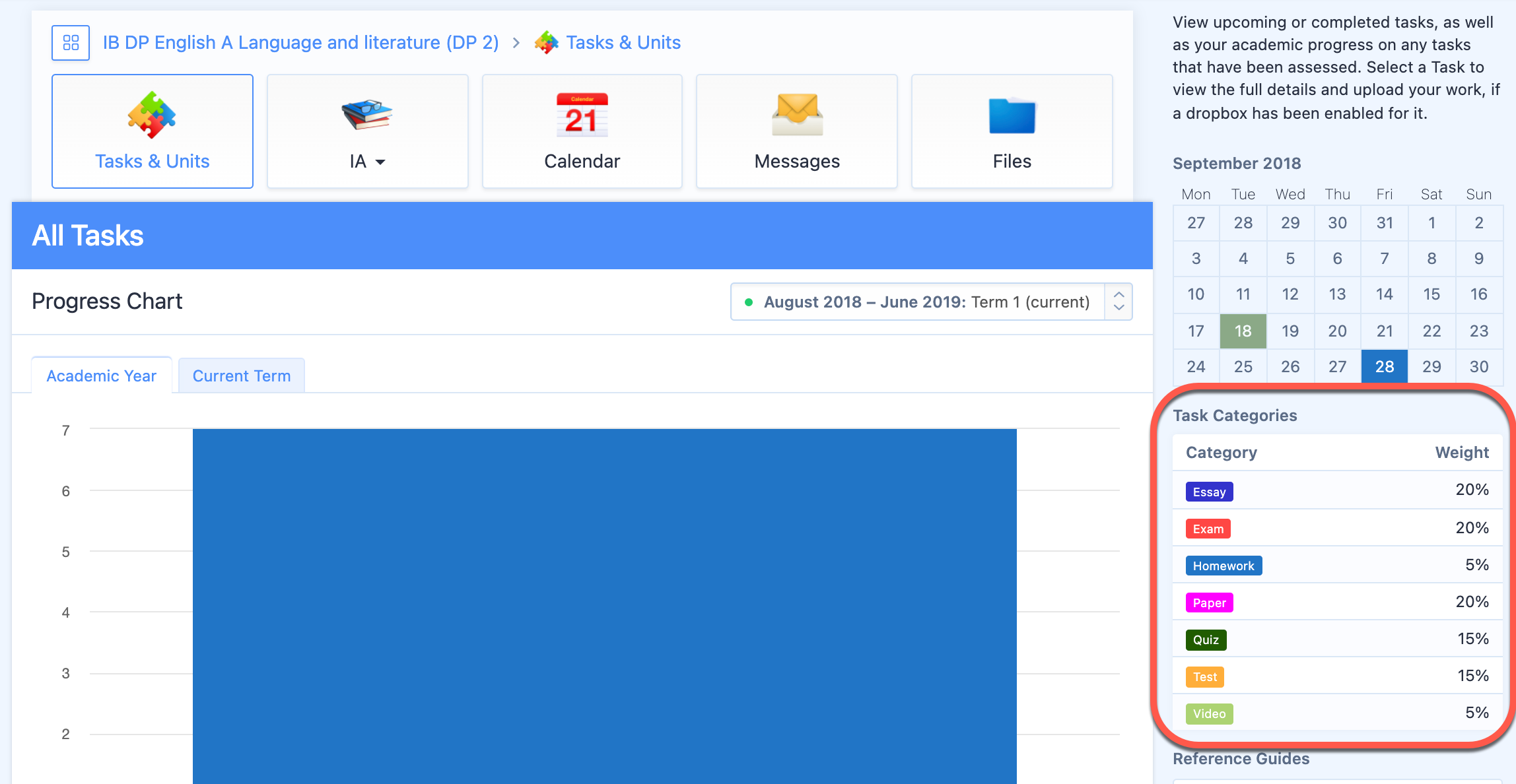Open the class grid menu icon
The height and width of the screenshot is (784, 1516).
tap(71, 43)
